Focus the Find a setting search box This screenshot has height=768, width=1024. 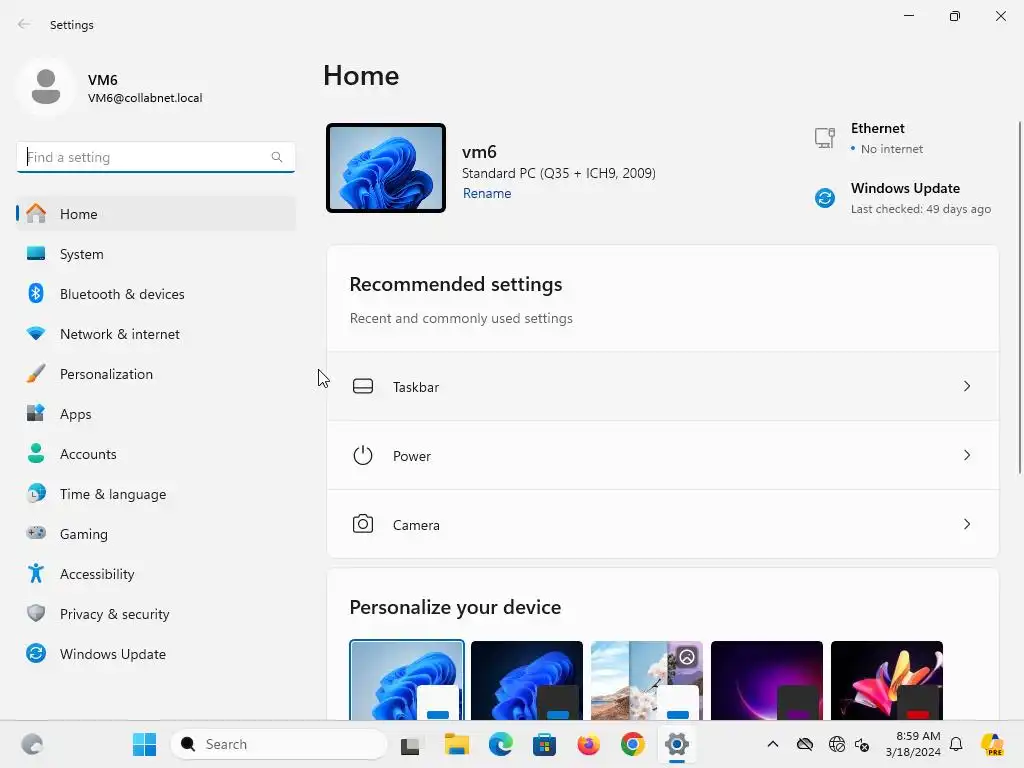click(155, 157)
